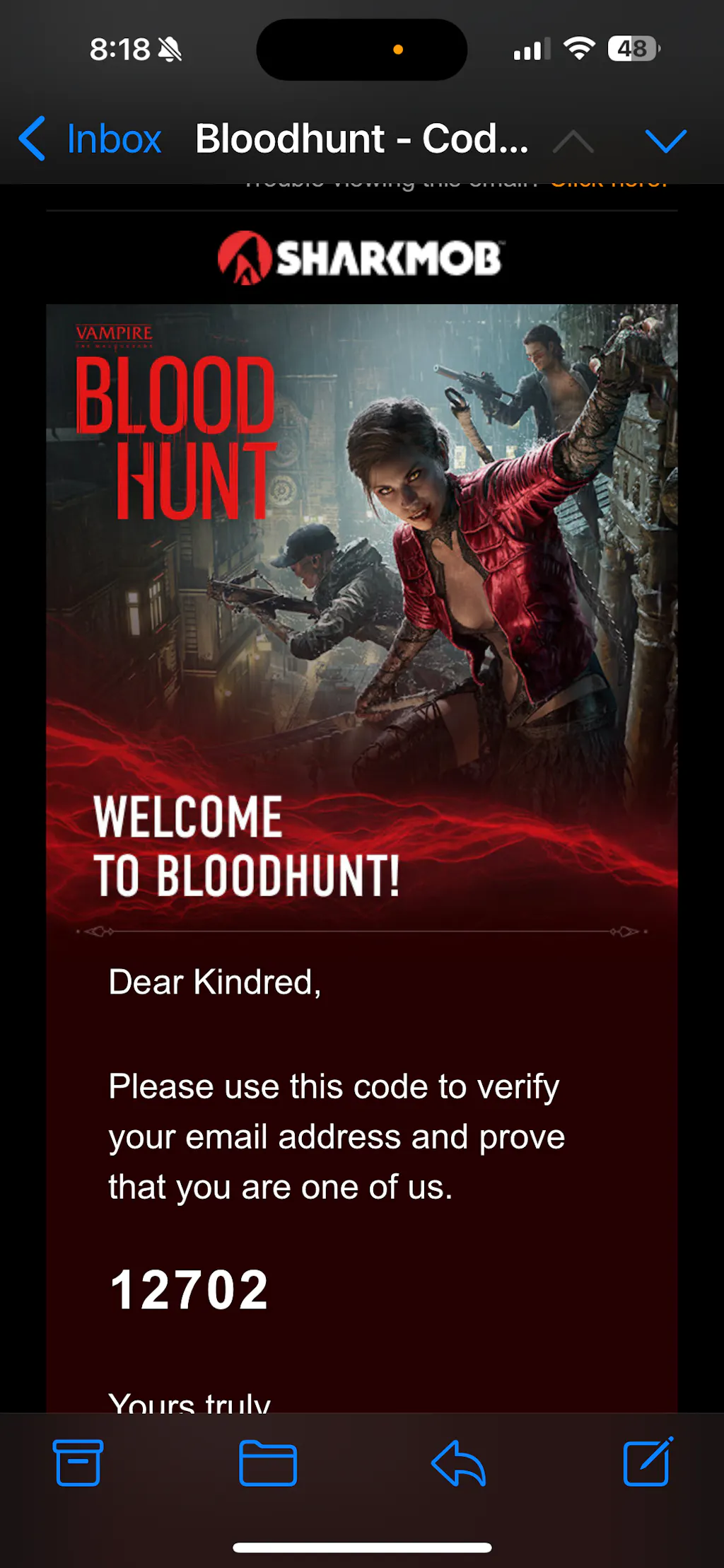Tap the silent mode bell icon
Viewport: 724px width, 1568px height.
click(x=170, y=50)
